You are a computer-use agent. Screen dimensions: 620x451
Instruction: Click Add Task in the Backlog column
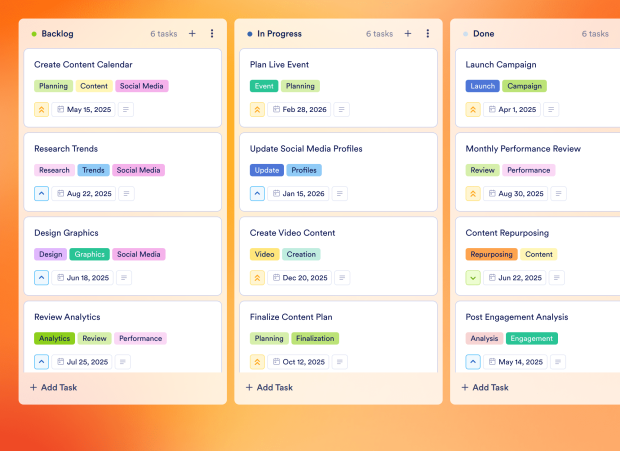(x=53, y=387)
